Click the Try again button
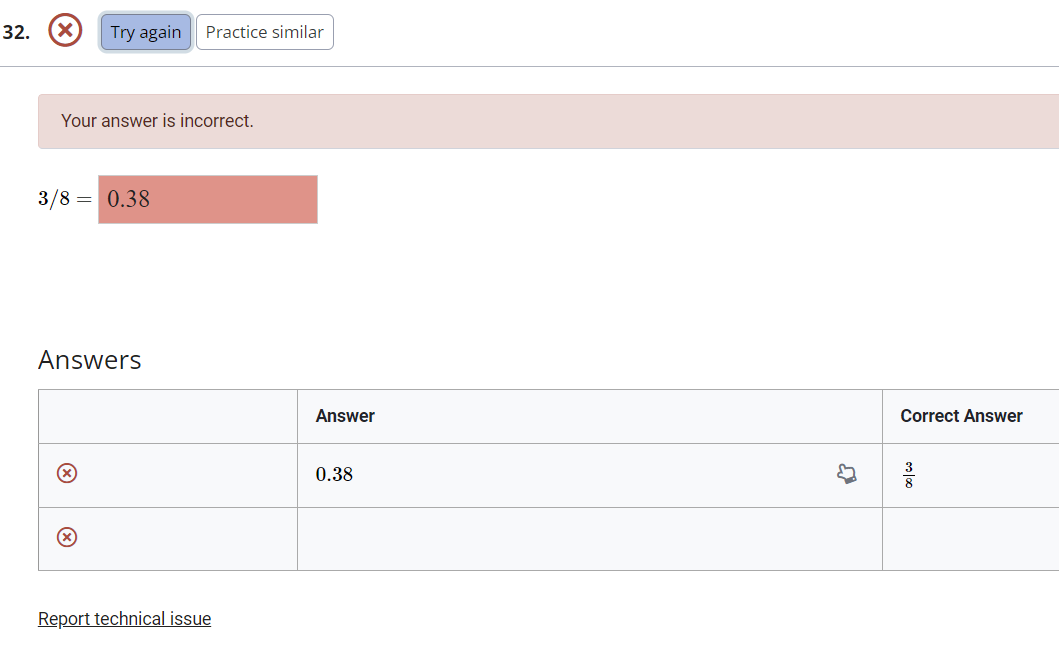Image resolution: width=1059 pixels, height=660 pixels. click(146, 32)
